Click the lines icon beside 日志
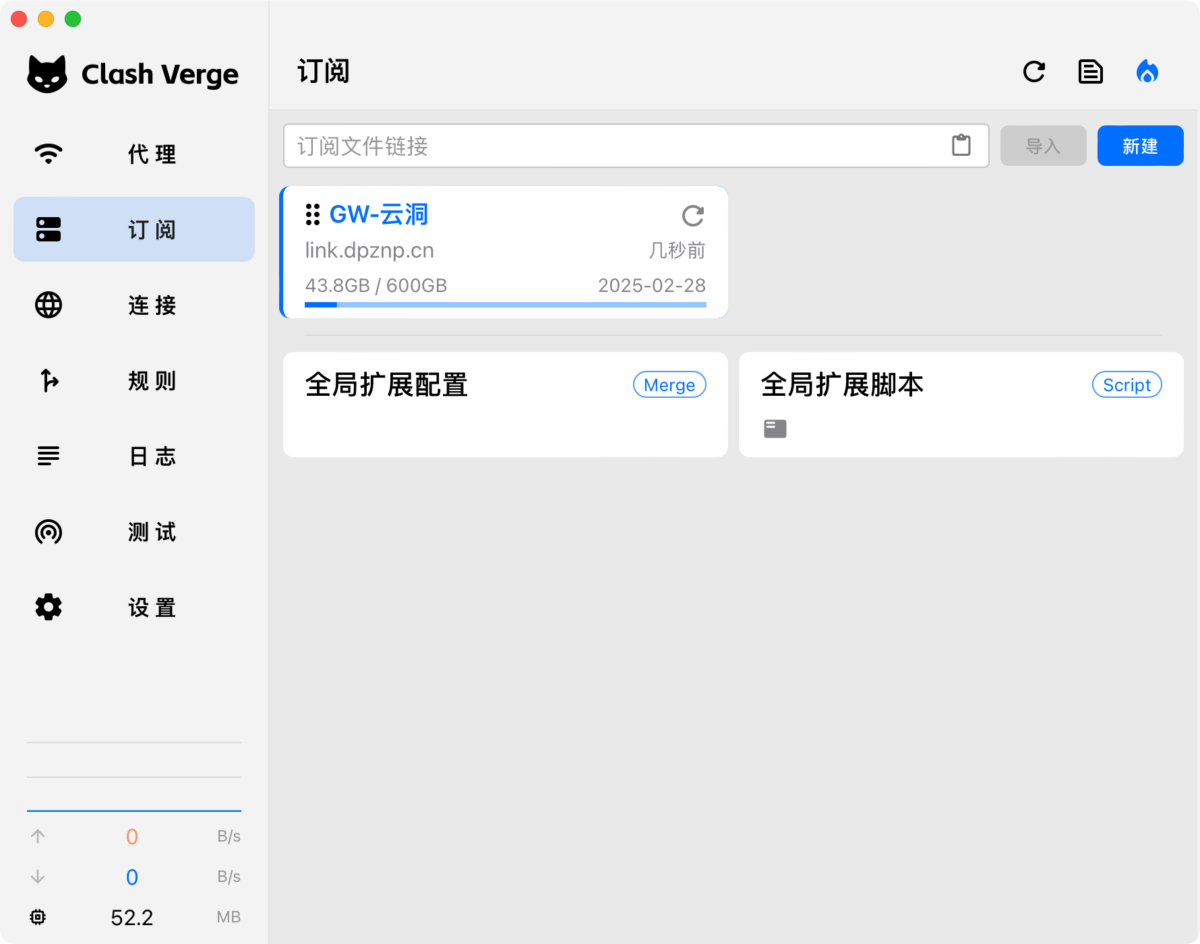 coord(48,456)
